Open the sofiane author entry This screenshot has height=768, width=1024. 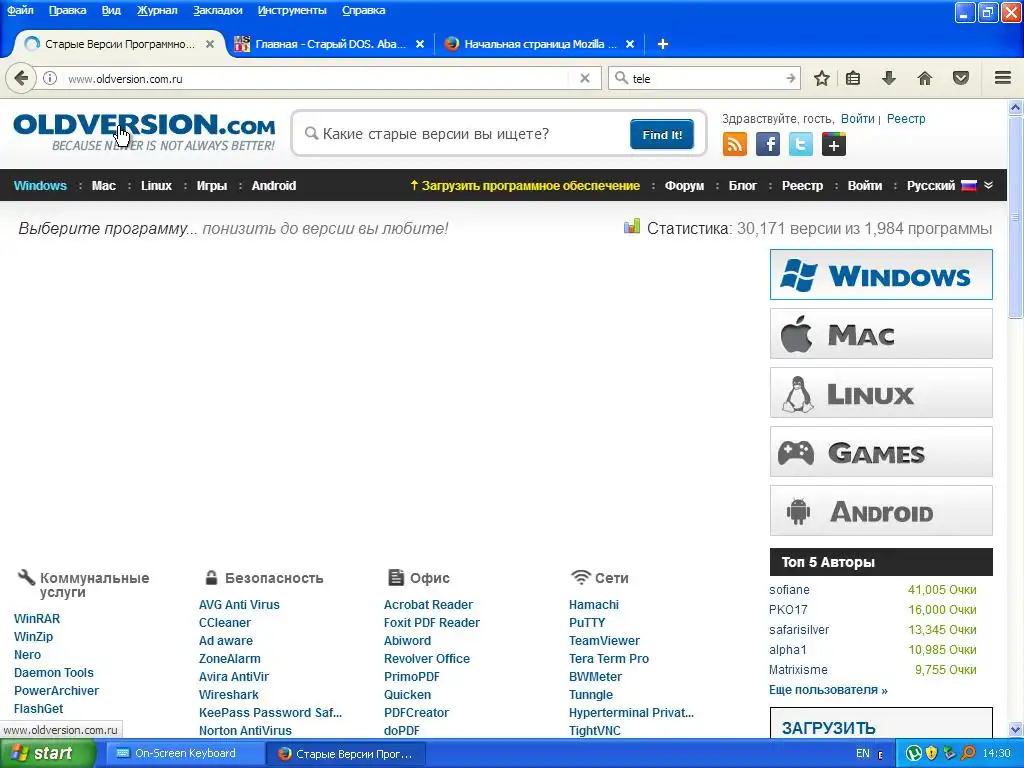[789, 590]
